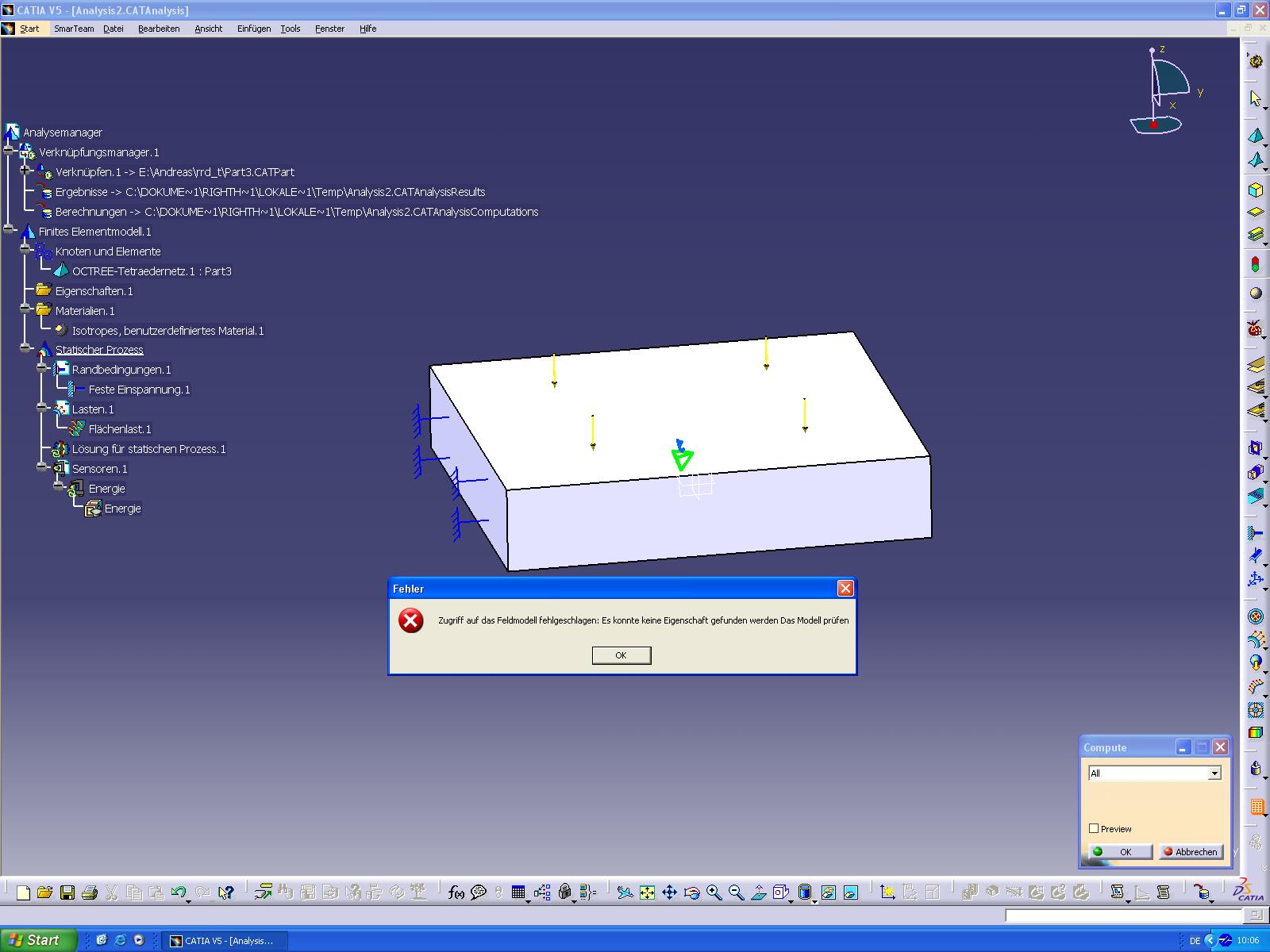The width and height of the screenshot is (1270, 952).
Task: Click Abbrechen in the Compute panel
Action: click(x=1190, y=851)
